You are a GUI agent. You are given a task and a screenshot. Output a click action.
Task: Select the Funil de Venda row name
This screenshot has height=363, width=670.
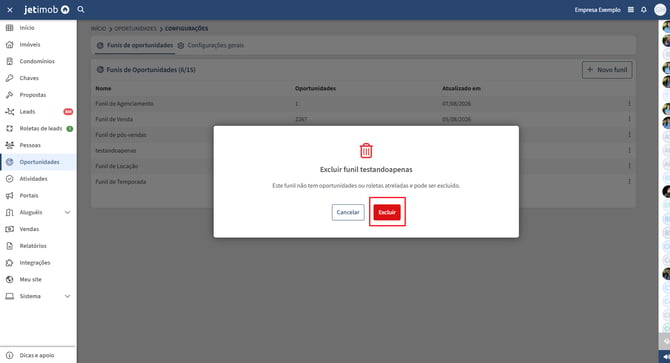114,119
